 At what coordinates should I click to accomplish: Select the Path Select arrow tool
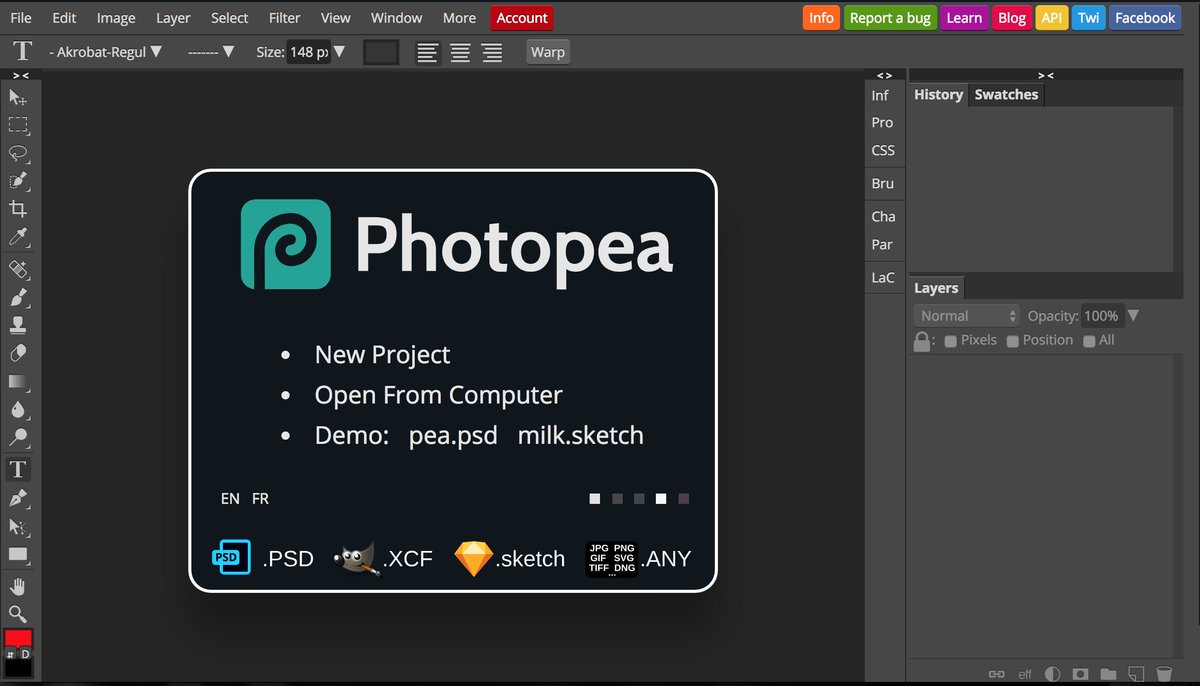click(x=18, y=525)
